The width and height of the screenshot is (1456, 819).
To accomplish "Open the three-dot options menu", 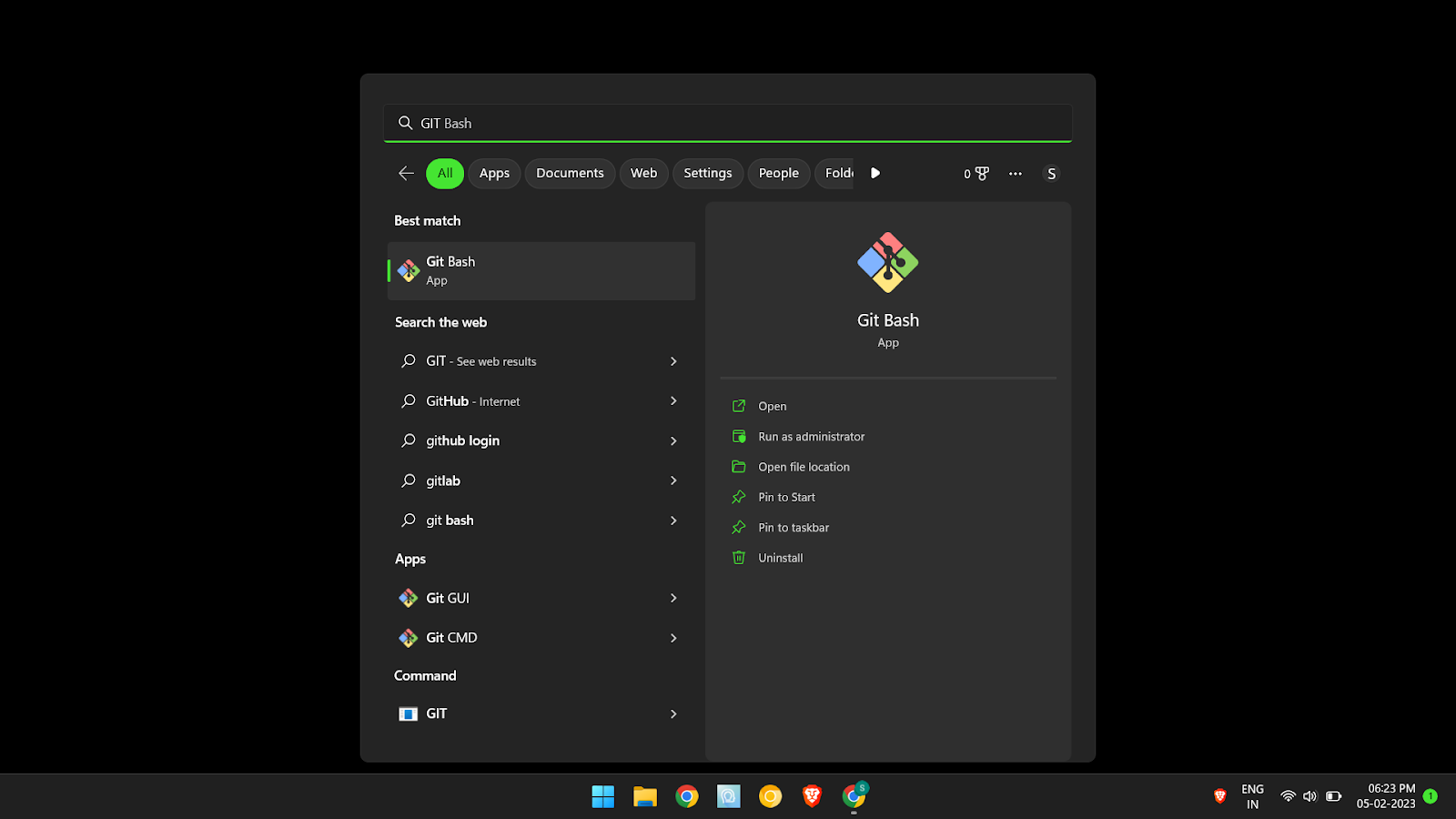I will pyautogui.click(x=1016, y=173).
